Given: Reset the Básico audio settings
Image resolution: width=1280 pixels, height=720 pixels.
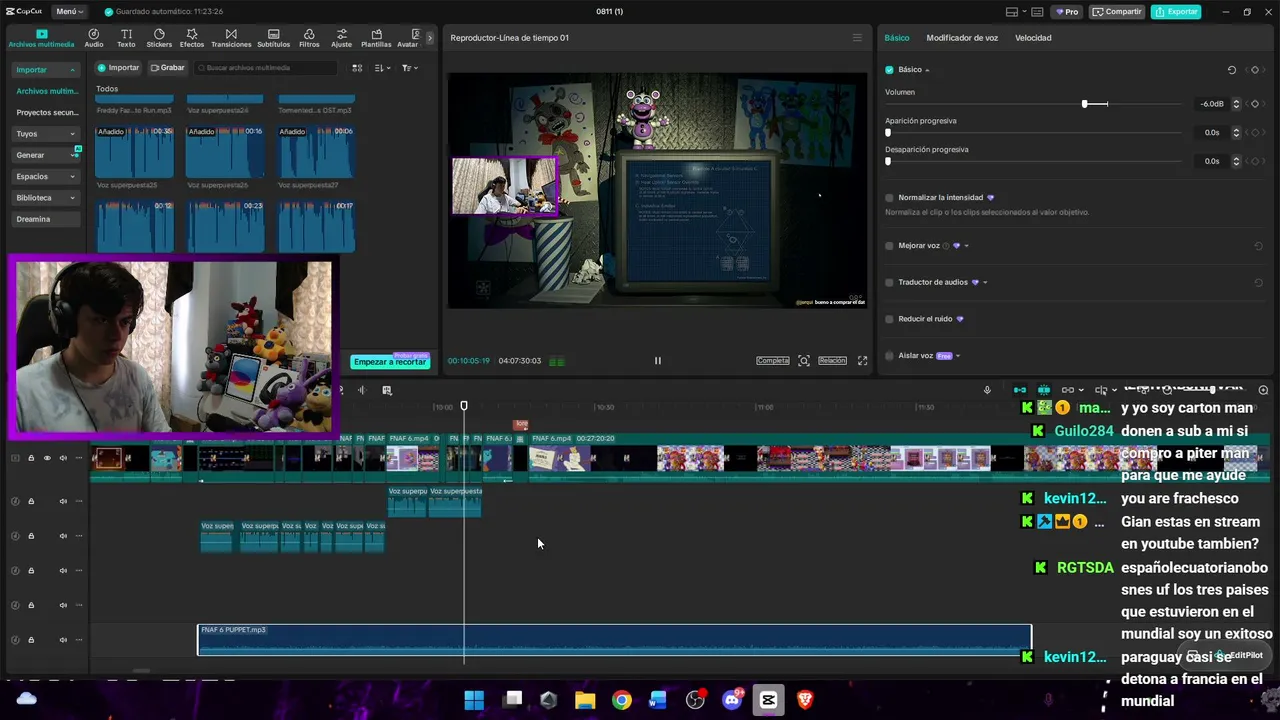Looking at the screenshot, I should [x=1232, y=70].
